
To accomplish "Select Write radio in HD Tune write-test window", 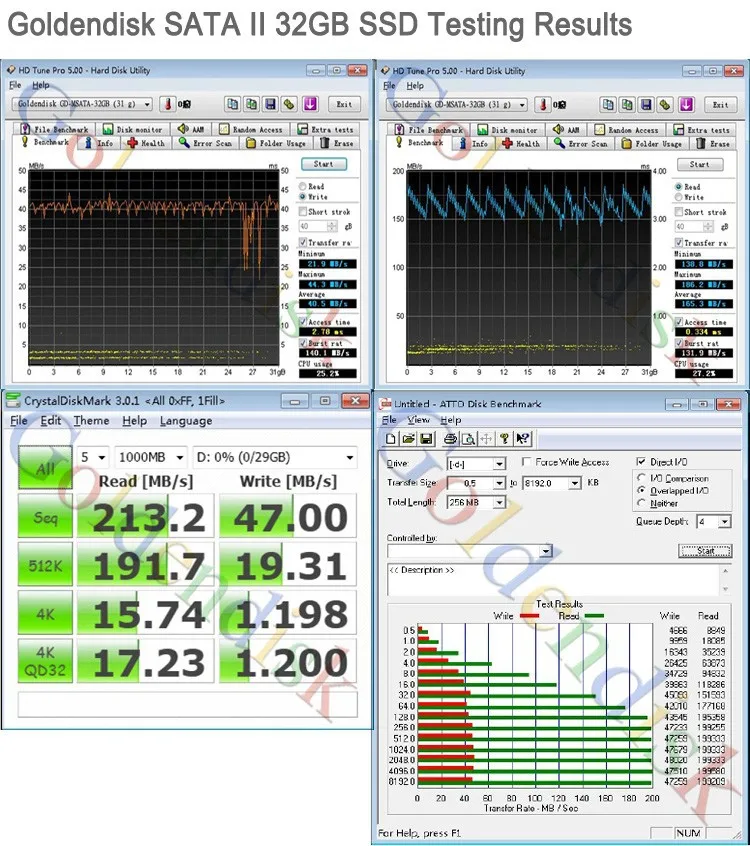I will pos(303,196).
